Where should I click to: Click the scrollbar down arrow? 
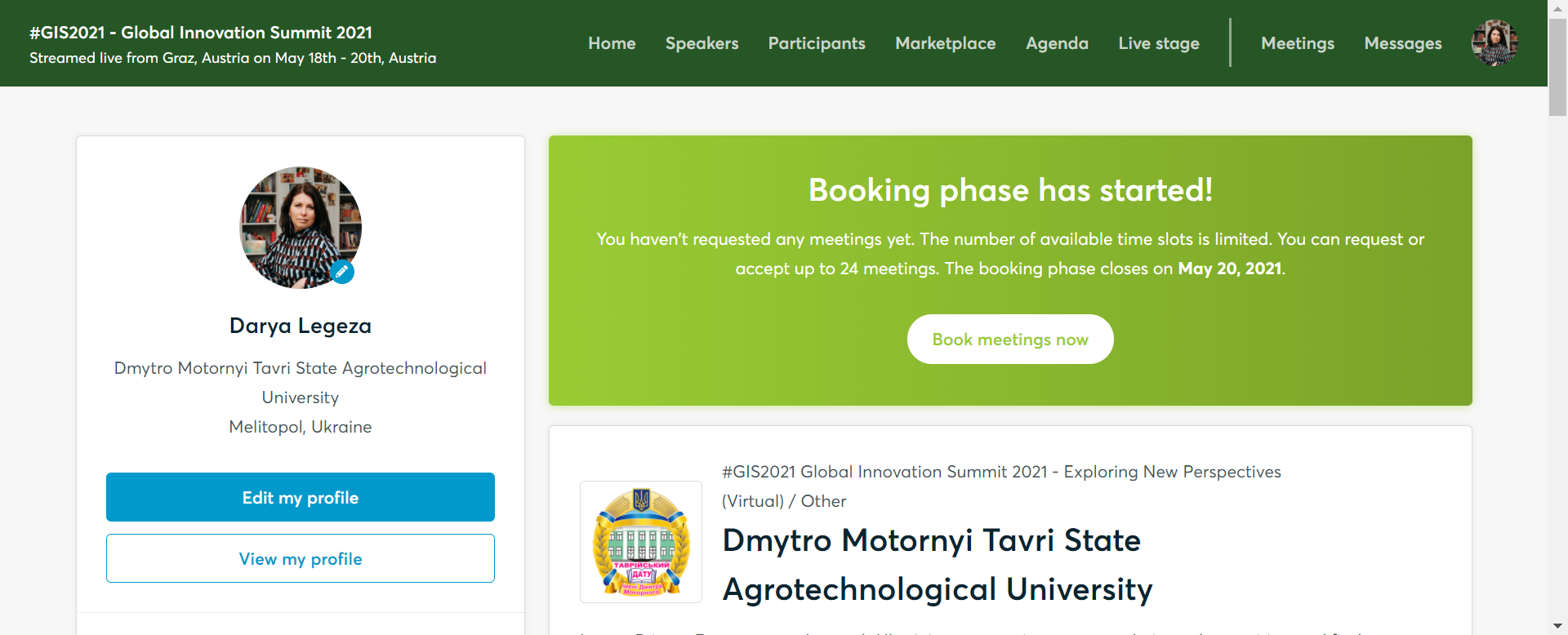point(1557,626)
